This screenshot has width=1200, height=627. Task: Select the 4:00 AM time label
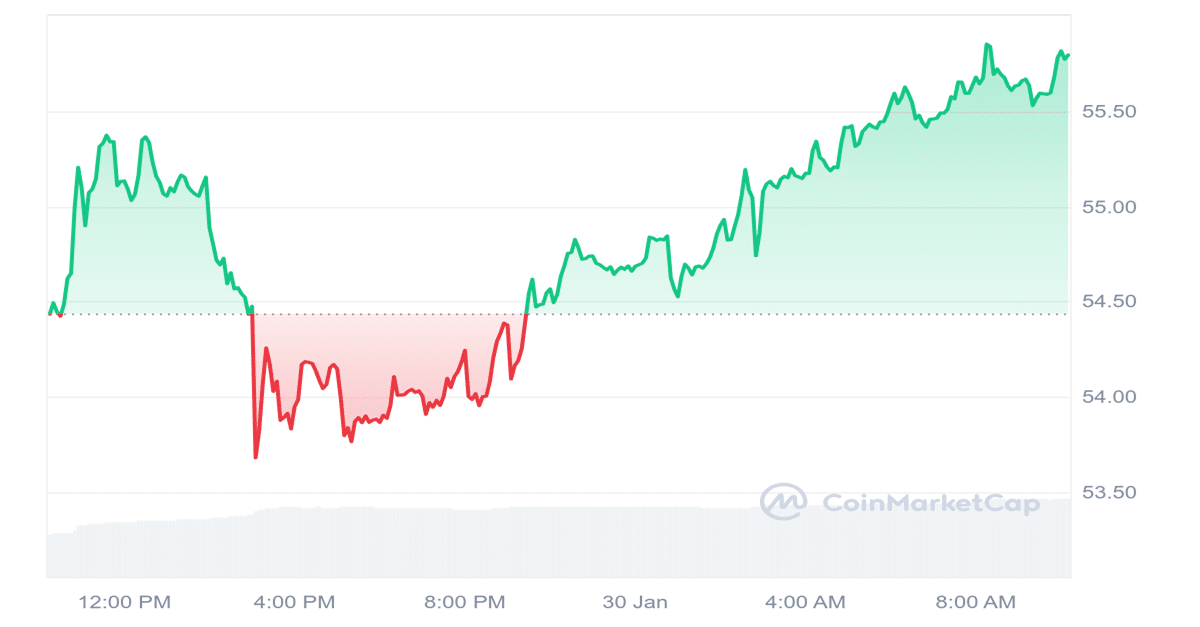pyautogui.click(x=805, y=602)
